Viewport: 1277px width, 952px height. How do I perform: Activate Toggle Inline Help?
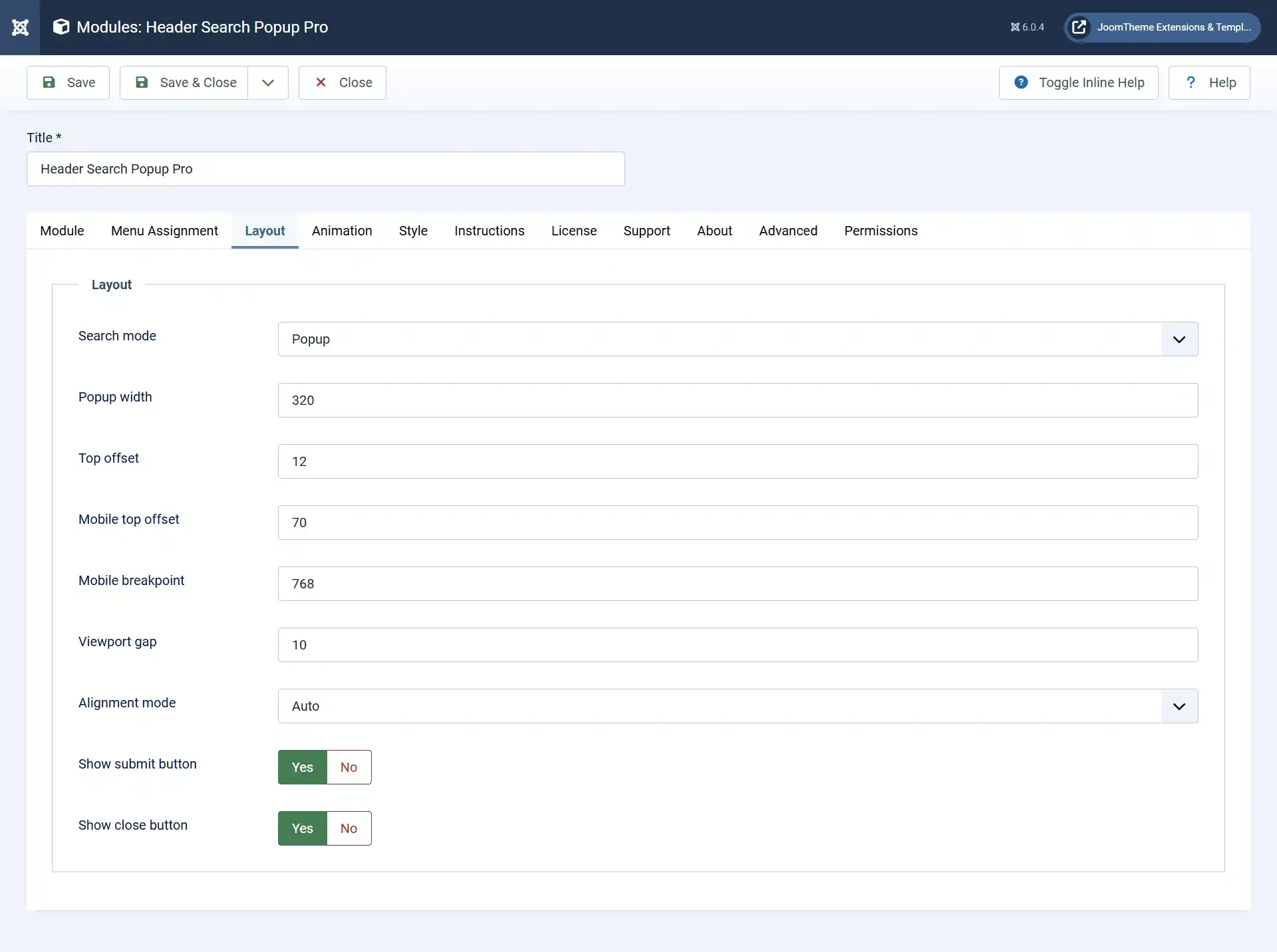[1078, 82]
